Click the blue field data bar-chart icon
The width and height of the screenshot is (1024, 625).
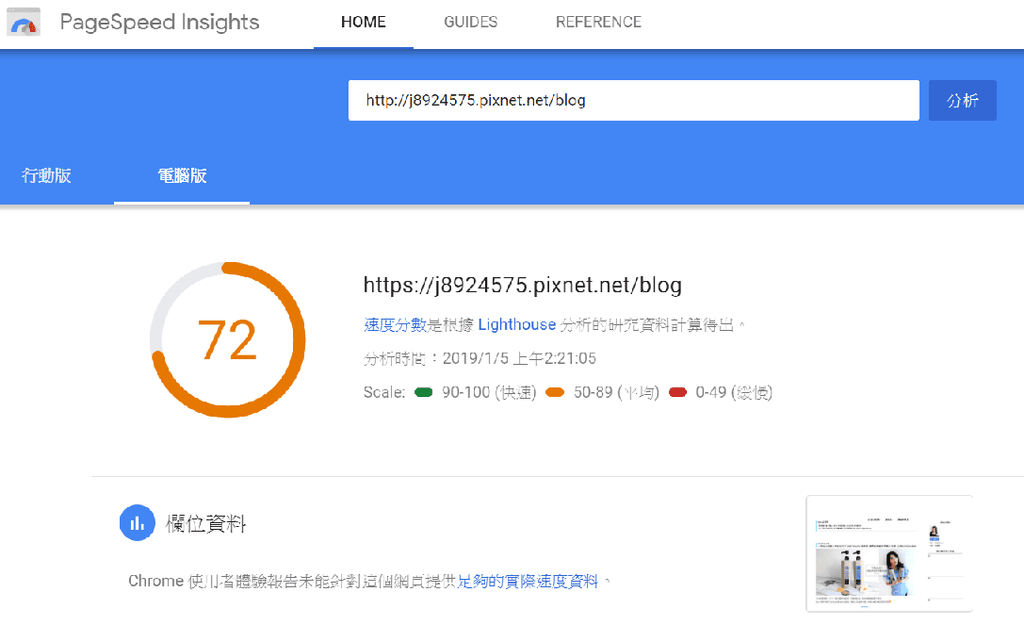pyautogui.click(x=137, y=522)
